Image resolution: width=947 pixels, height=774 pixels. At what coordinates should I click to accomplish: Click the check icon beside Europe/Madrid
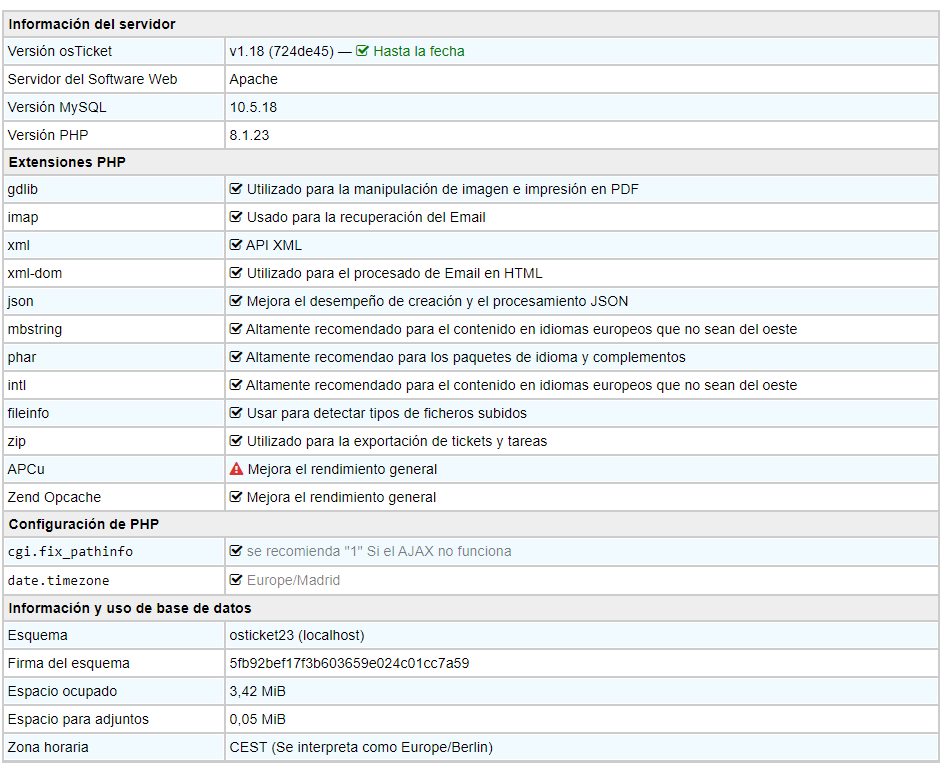(x=236, y=580)
